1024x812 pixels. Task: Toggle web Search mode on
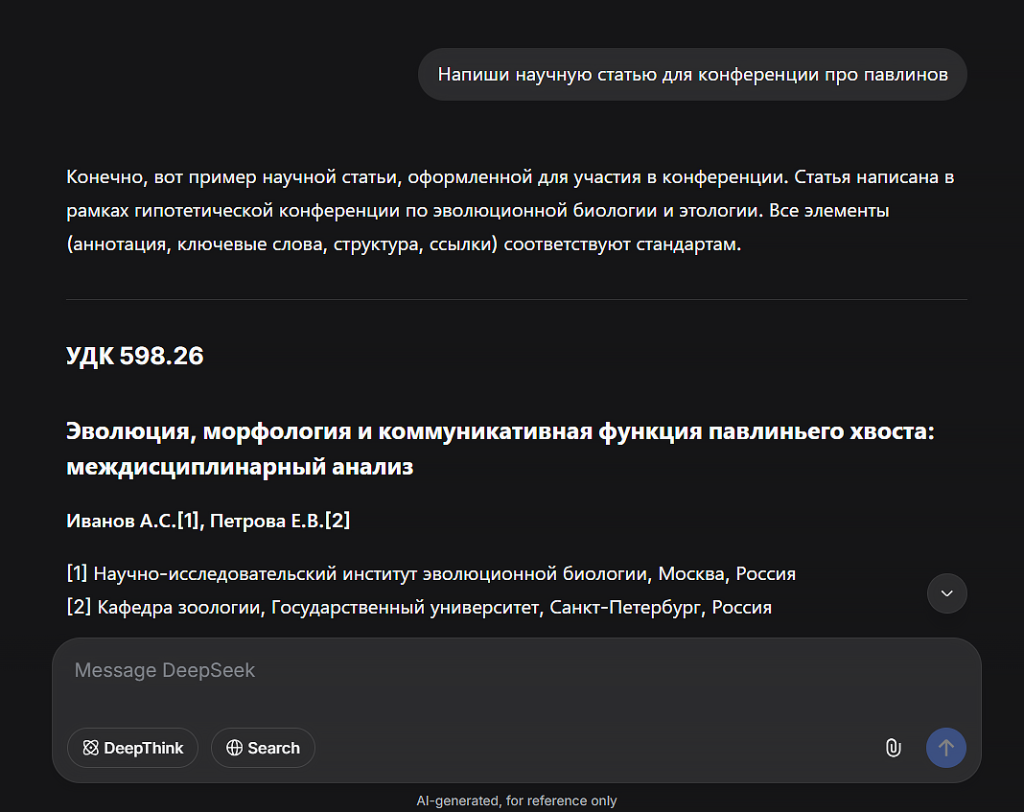pyautogui.click(x=262, y=747)
